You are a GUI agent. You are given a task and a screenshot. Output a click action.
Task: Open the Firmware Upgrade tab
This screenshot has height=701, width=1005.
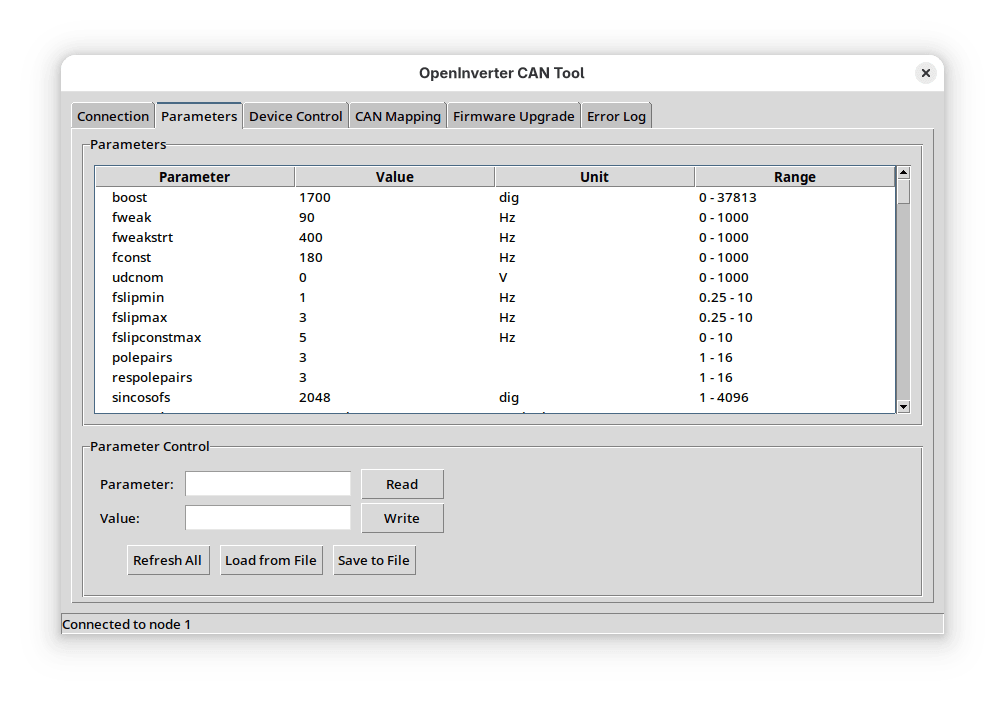point(513,115)
